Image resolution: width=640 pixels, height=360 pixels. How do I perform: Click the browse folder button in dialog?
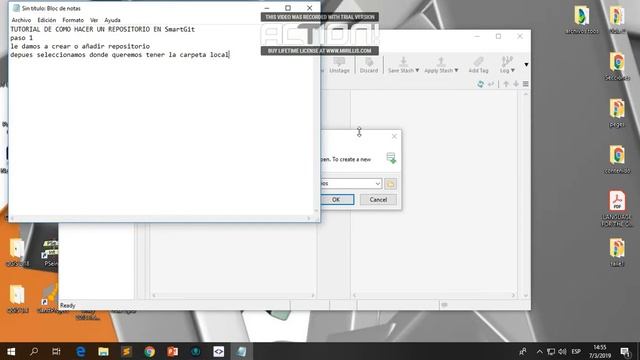(391, 184)
